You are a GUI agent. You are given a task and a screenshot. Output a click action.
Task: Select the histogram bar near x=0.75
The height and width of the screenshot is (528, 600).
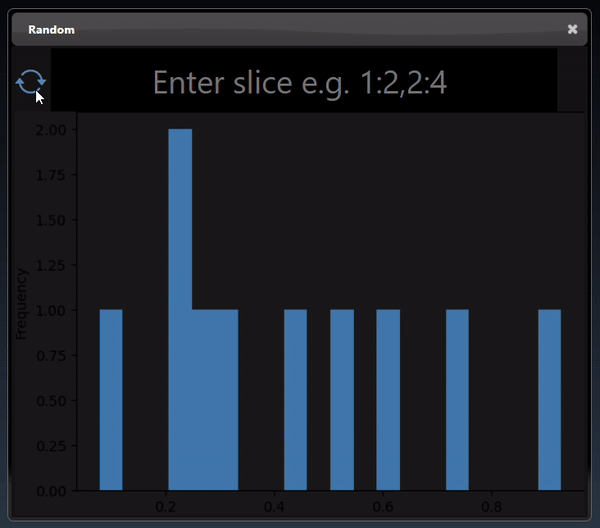click(x=457, y=400)
